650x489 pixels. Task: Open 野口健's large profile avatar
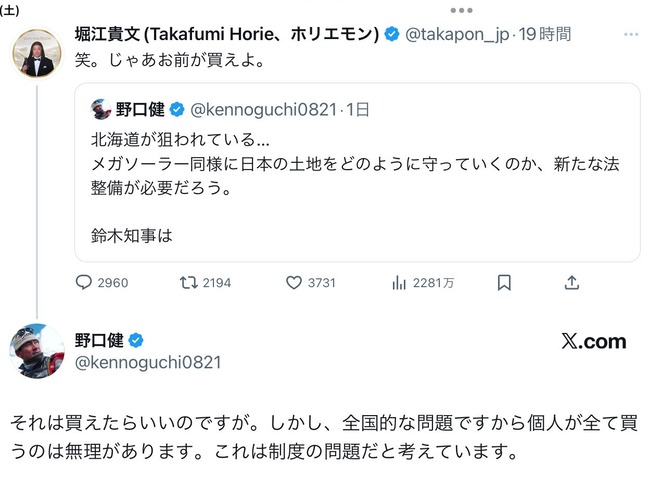point(37,350)
